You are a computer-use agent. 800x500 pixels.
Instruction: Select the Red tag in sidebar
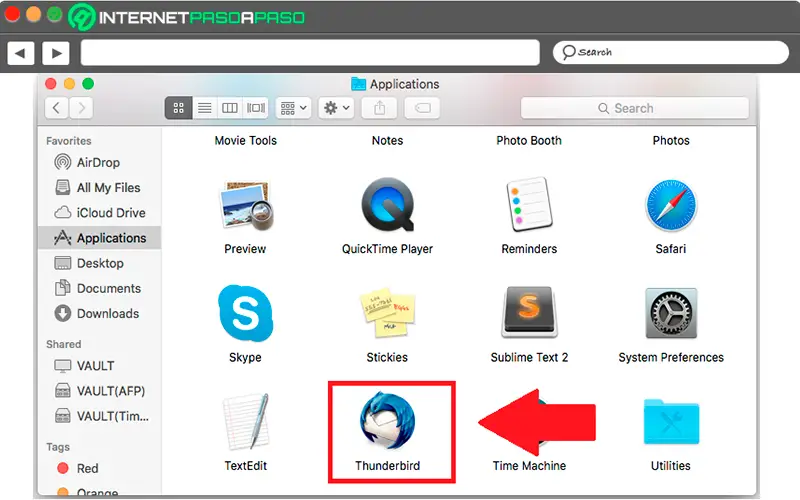(99, 468)
